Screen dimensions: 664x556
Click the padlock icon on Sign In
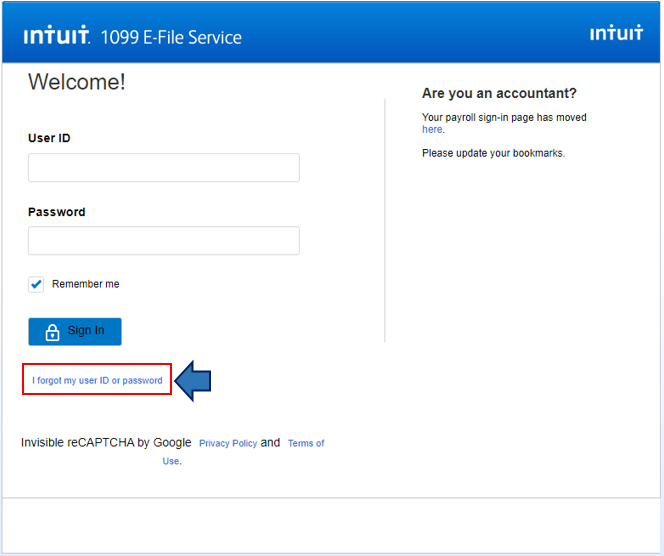tap(53, 331)
